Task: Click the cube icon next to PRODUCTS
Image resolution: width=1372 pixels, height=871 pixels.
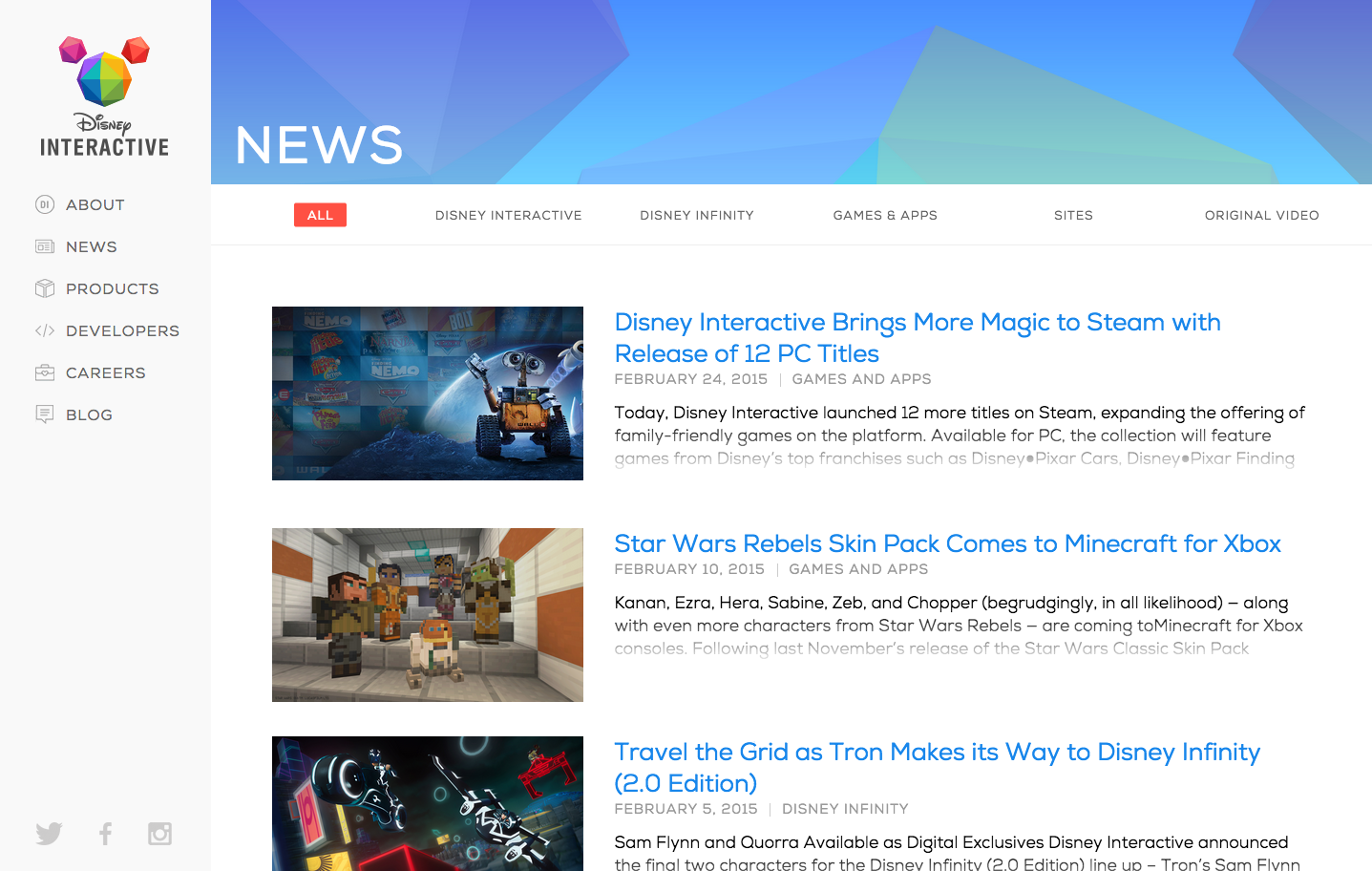Action: tap(45, 288)
